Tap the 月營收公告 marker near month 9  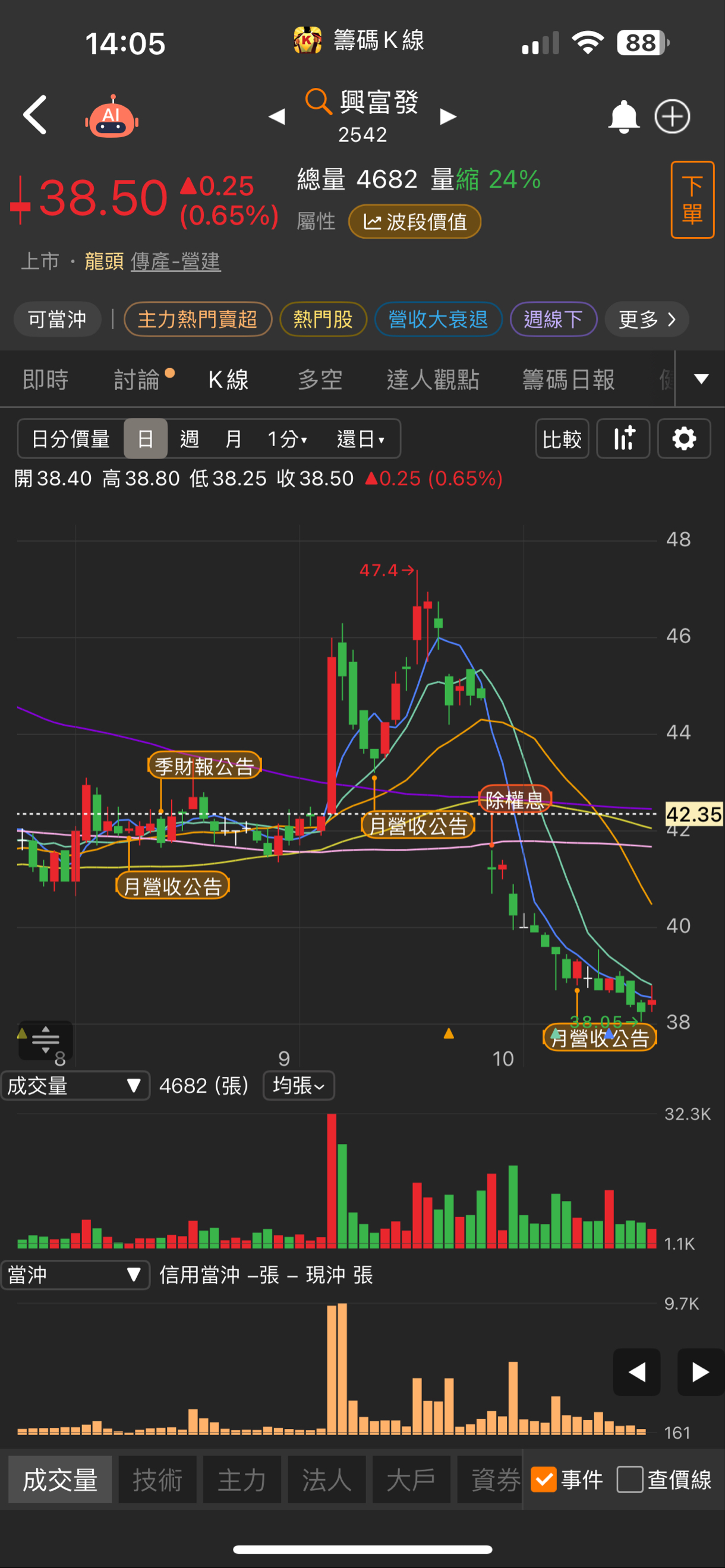(418, 826)
